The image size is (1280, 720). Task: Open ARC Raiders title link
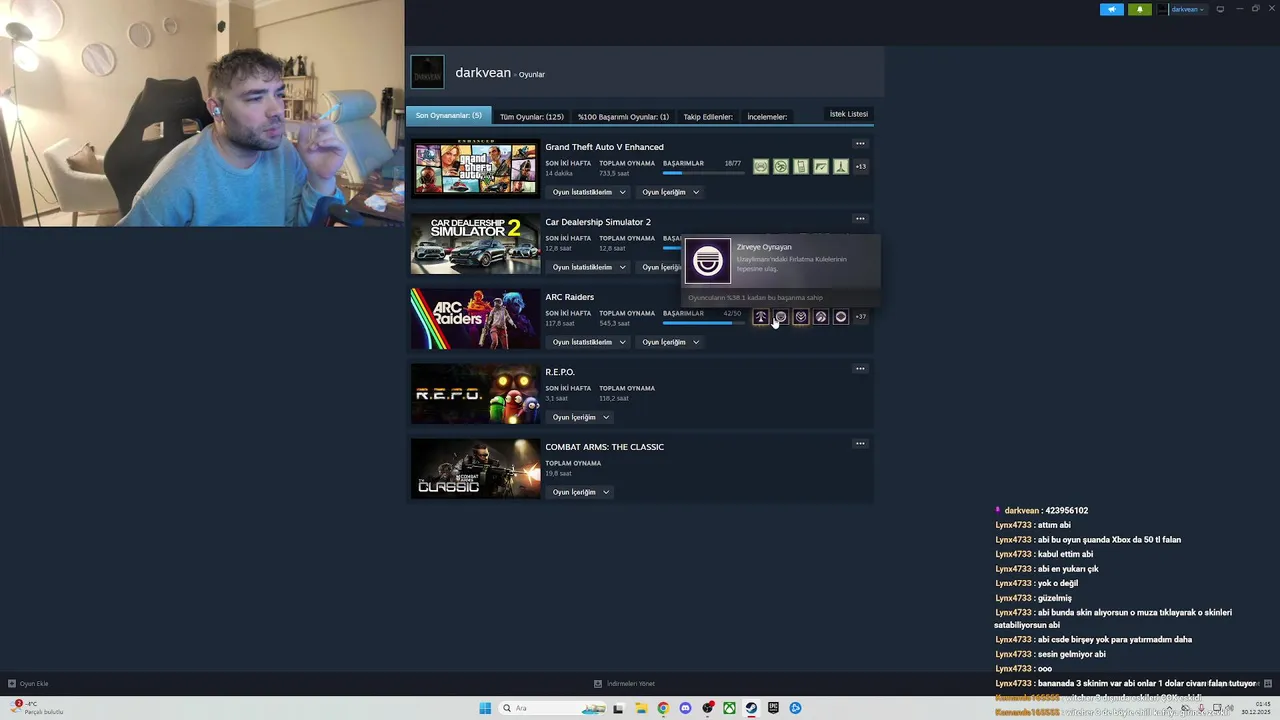(569, 297)
